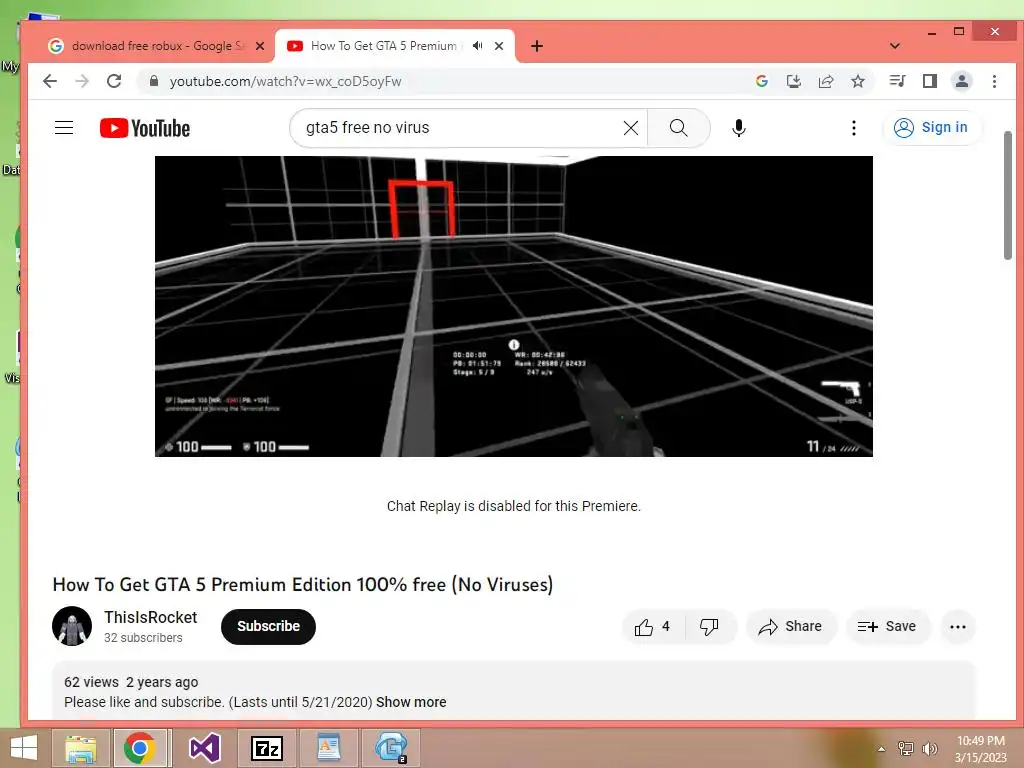Open the taskbar clock 10:49 PM
This screenshot has height=768, width=1024.
pyautogui.click(x=981, y=749)
